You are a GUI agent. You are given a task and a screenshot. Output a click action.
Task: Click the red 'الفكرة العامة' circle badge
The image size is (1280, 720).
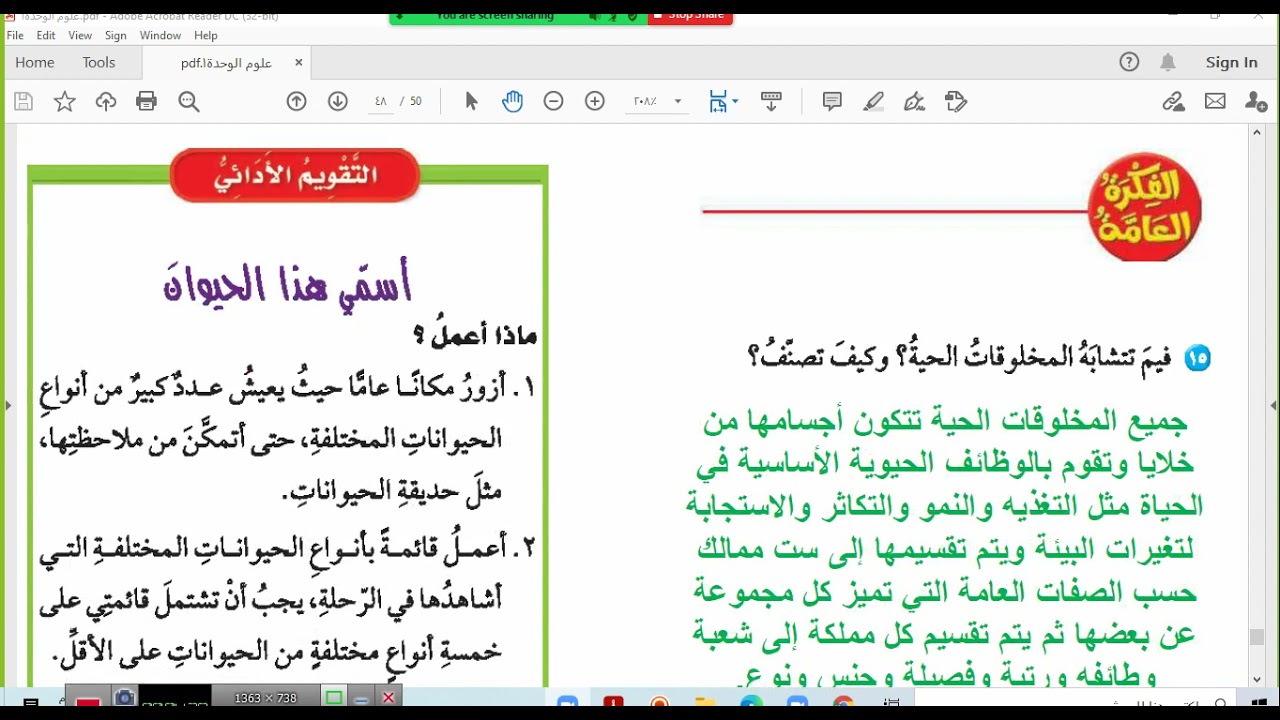click(1144, 208)
